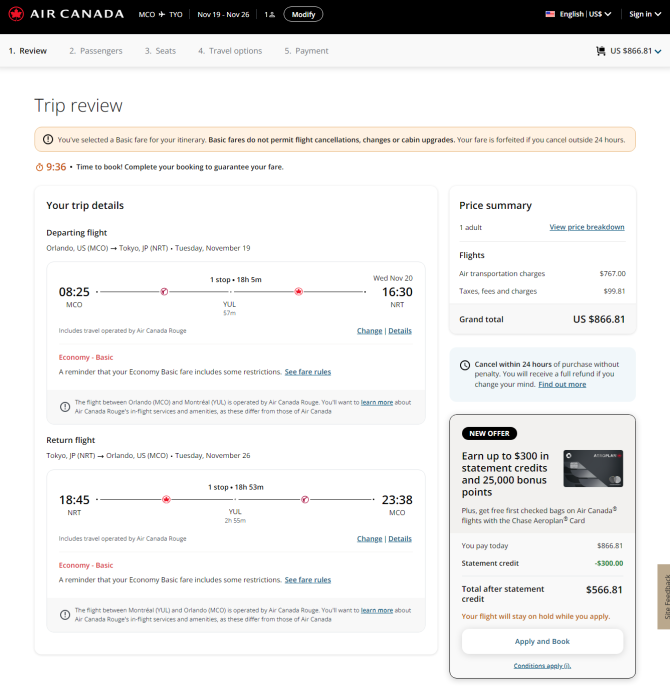The image size is (670, 686).
Task: Click the 16:30 NRT arrival time
Action: point(397,292)
